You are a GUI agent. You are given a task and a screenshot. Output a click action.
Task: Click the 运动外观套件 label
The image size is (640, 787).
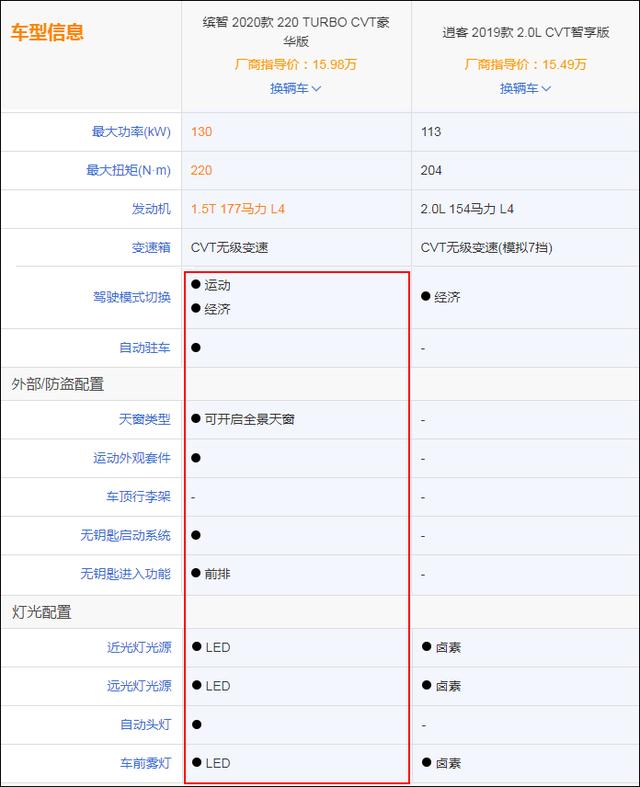pos(132,458)
